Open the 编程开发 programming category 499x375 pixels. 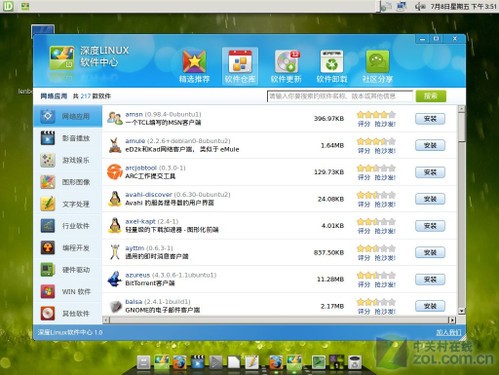[x=68, y=248]
